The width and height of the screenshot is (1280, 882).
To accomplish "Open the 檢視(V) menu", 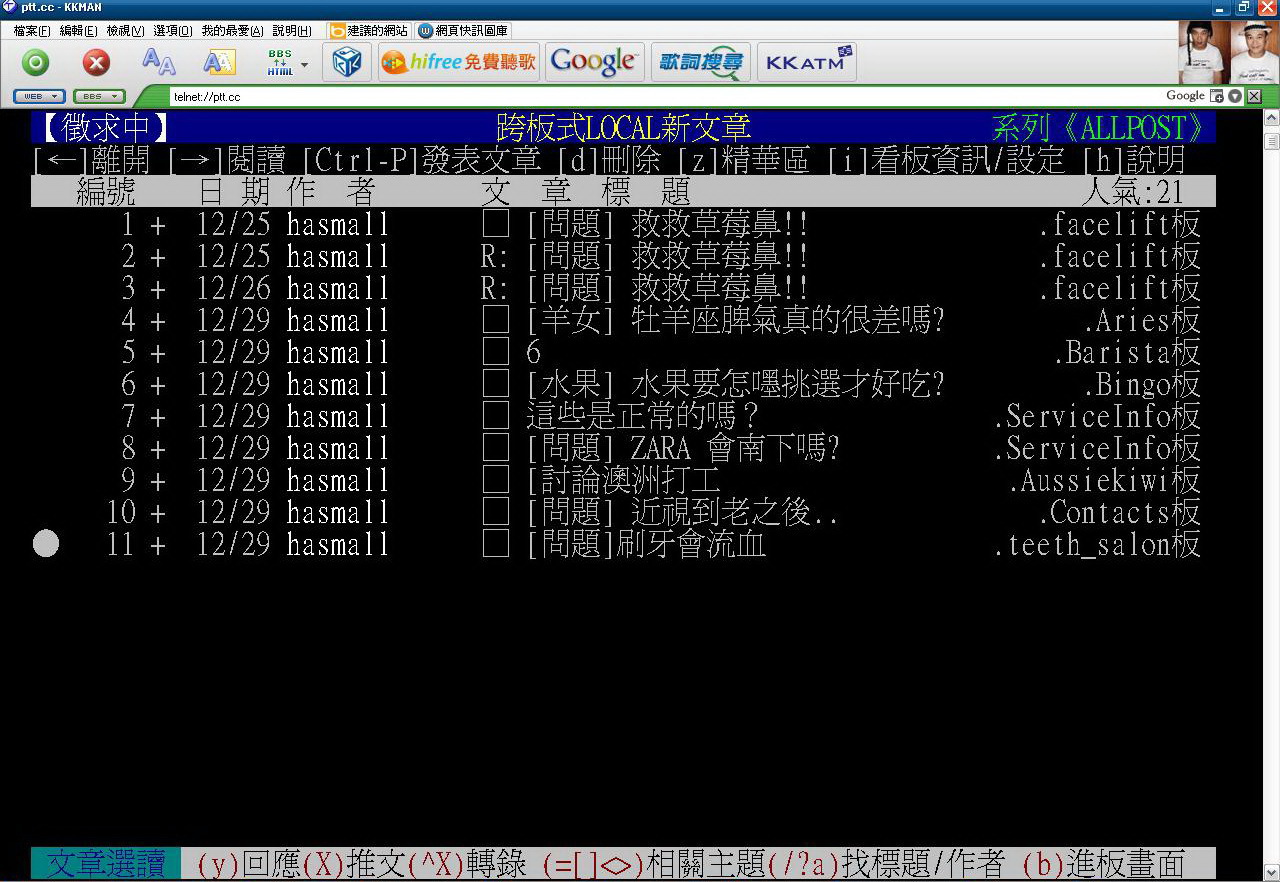I will [x=126, y=31].
